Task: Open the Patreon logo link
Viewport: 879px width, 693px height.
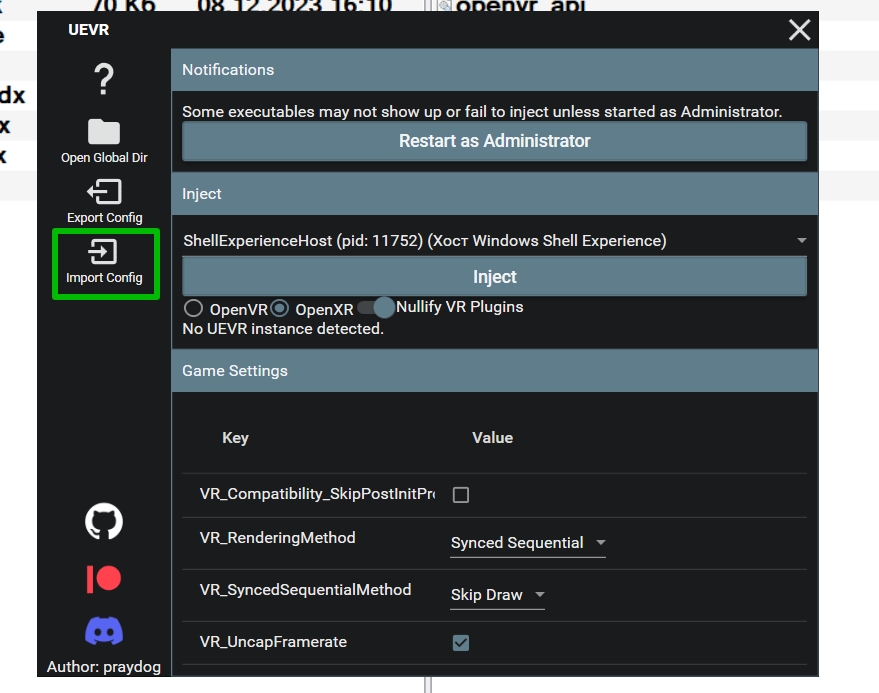Action: coord(104,579)
